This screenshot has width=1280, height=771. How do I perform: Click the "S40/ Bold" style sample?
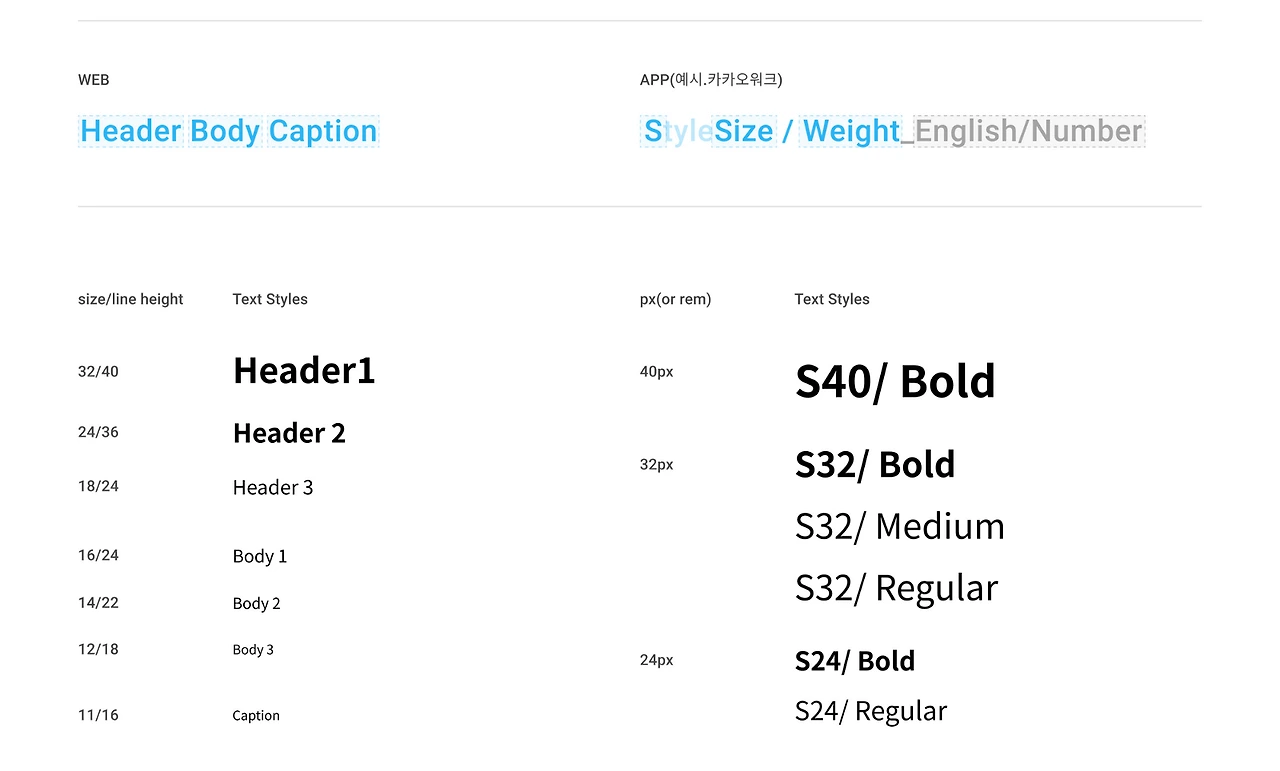(895, 381)
